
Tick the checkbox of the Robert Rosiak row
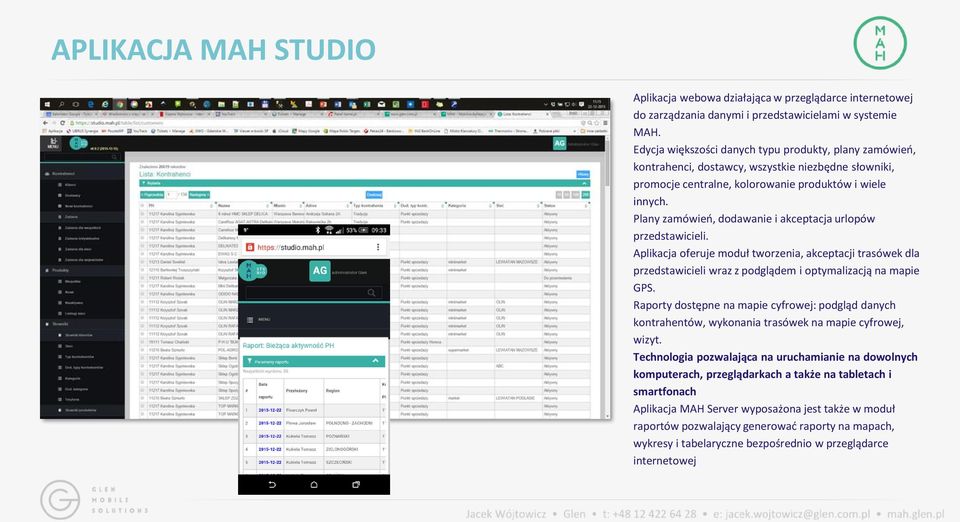(143, 278)
